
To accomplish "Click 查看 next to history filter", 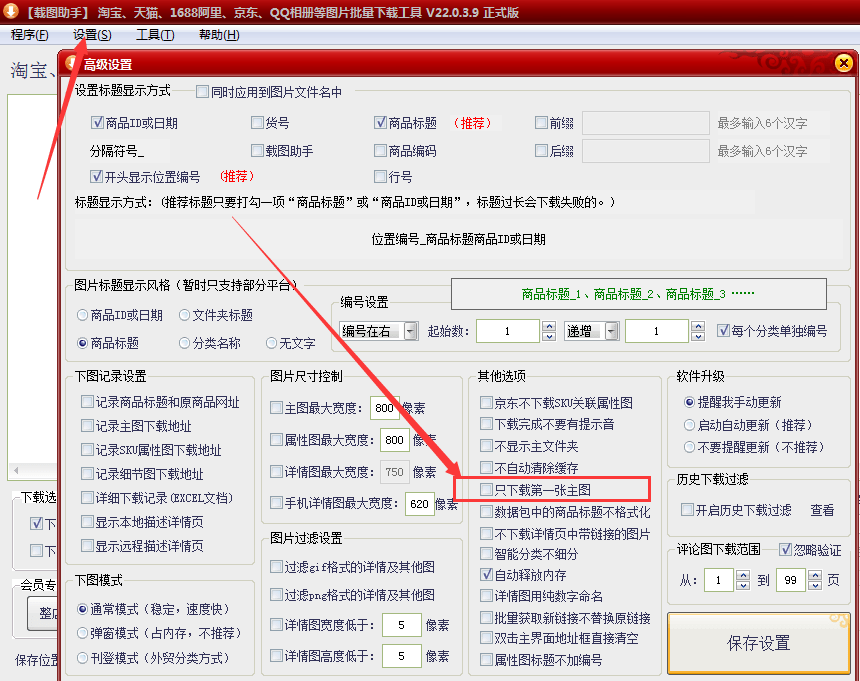I will click(822, 510).
